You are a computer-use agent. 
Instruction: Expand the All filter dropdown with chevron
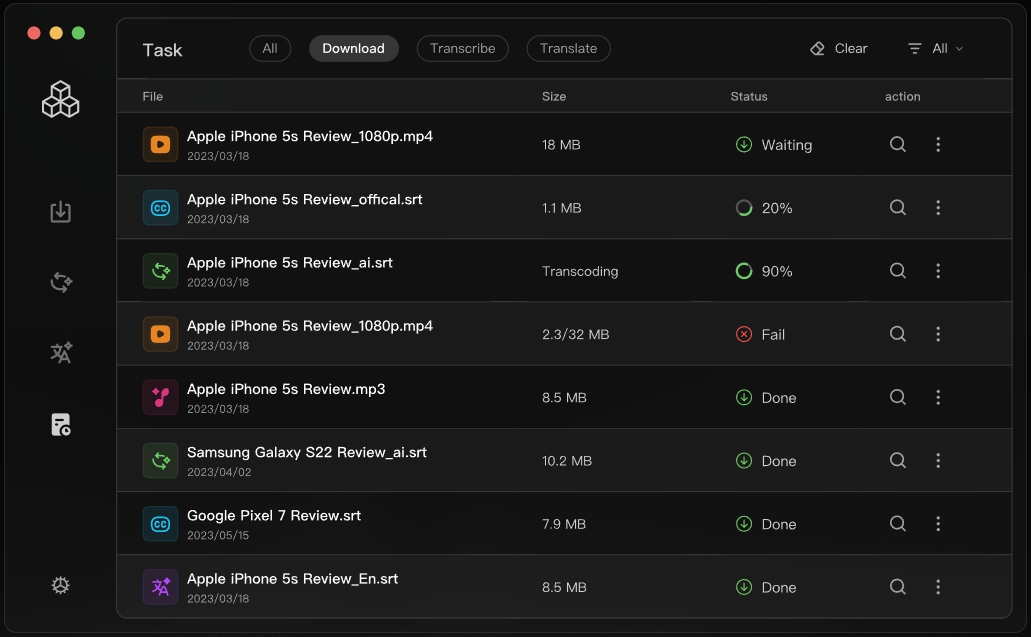[x=936, y=49]
